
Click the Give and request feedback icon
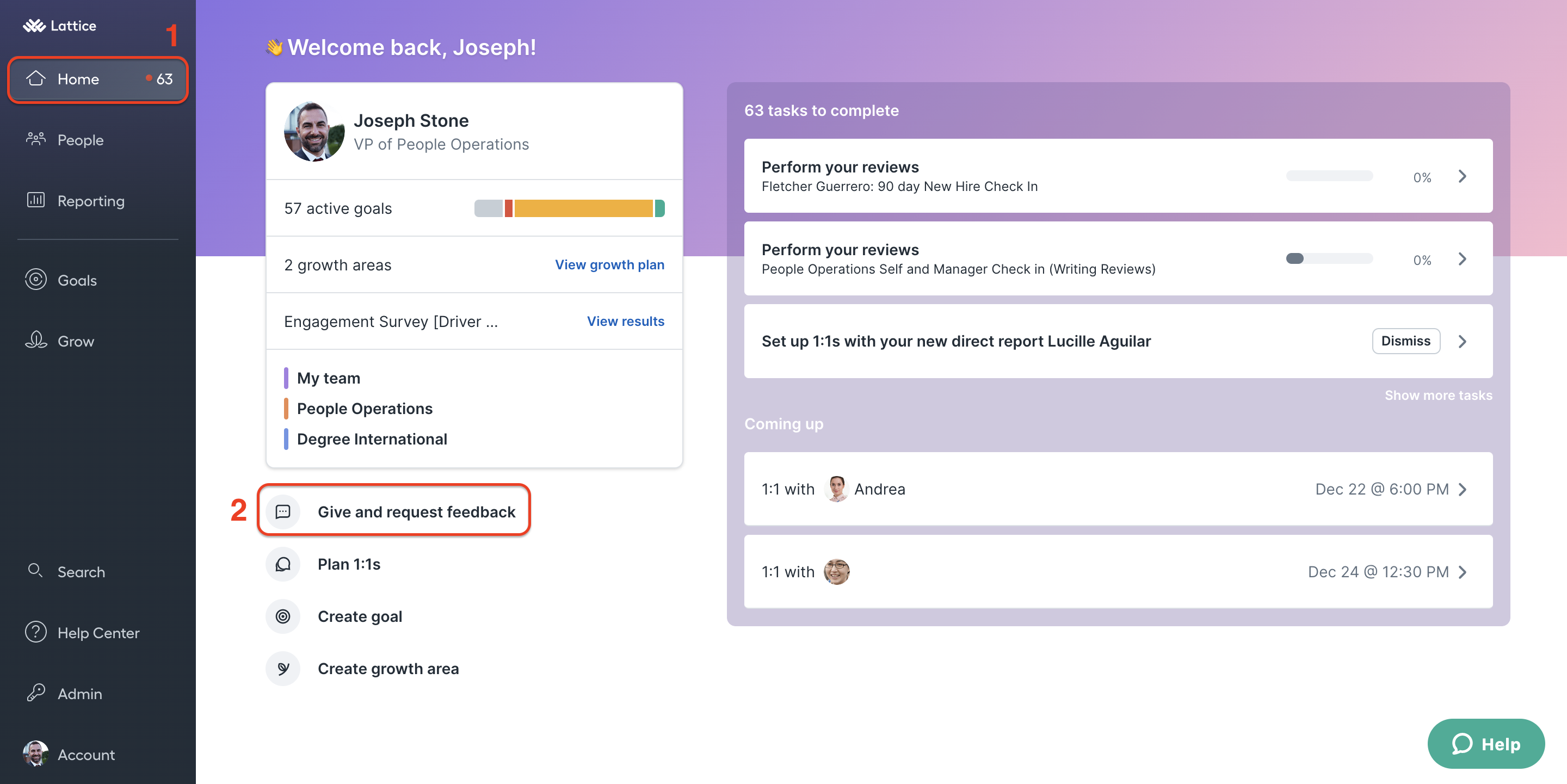(283, 511)
